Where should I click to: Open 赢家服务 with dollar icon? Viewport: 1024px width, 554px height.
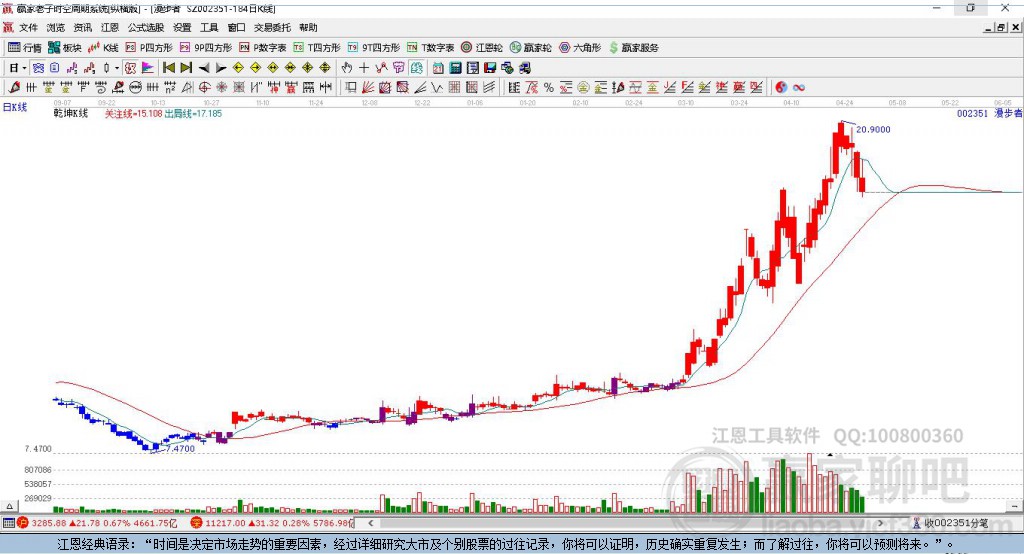(x=633, y=48)
